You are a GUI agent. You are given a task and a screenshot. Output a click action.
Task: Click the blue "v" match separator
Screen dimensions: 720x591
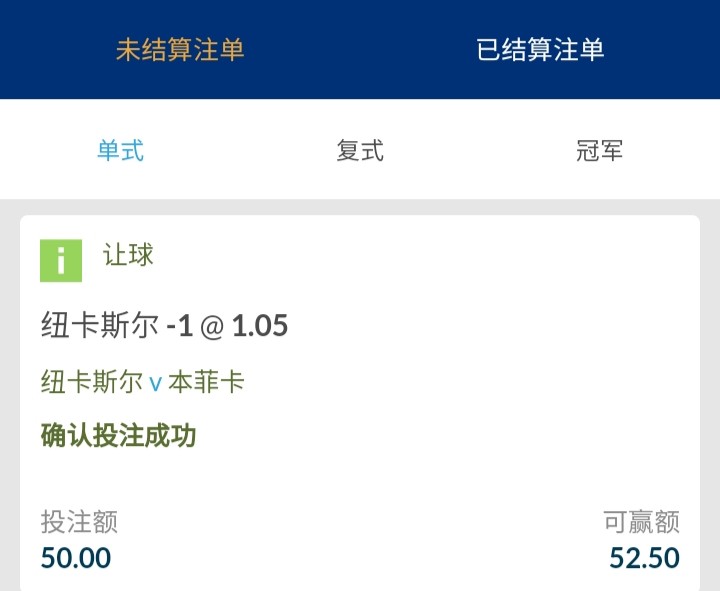click(x=155, y=383)
